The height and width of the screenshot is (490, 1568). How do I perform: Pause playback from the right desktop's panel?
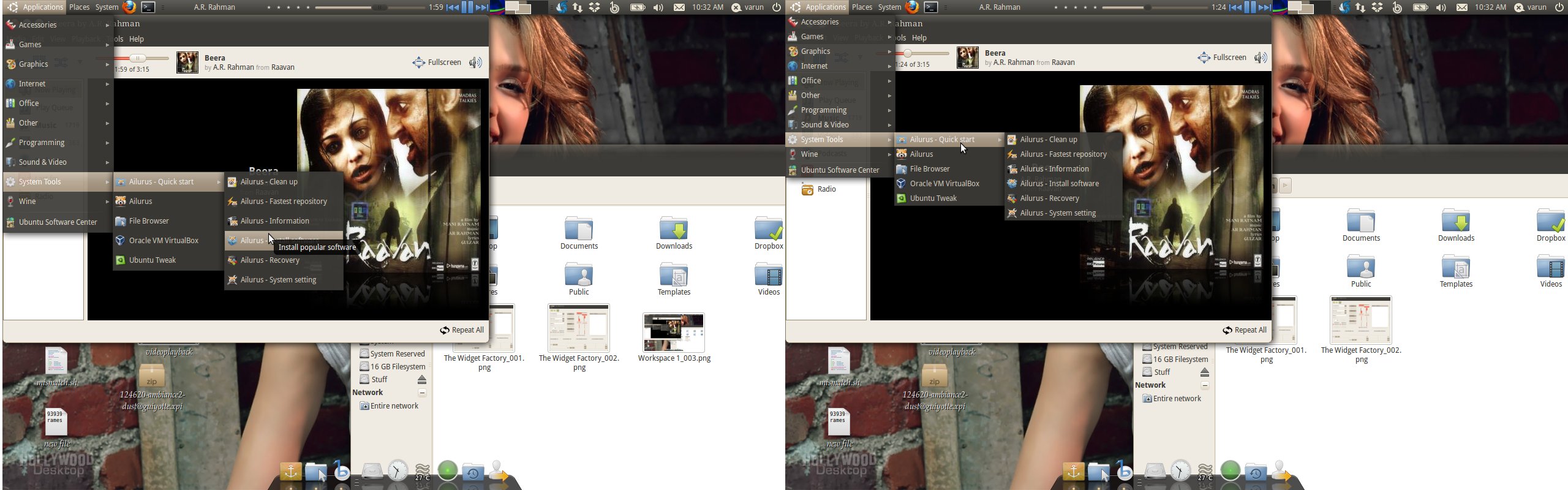point(1250,7)
